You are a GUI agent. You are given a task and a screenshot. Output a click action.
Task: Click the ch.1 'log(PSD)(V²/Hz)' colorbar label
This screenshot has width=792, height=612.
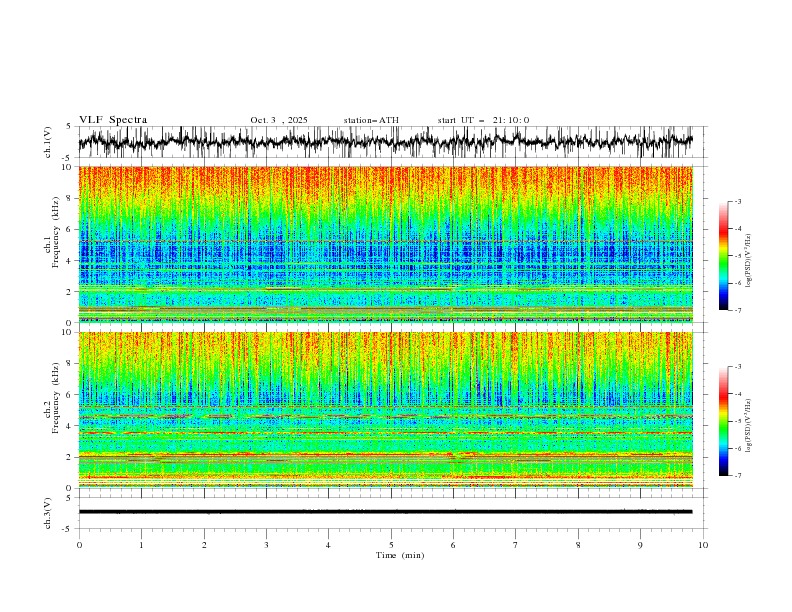point(749,261)
